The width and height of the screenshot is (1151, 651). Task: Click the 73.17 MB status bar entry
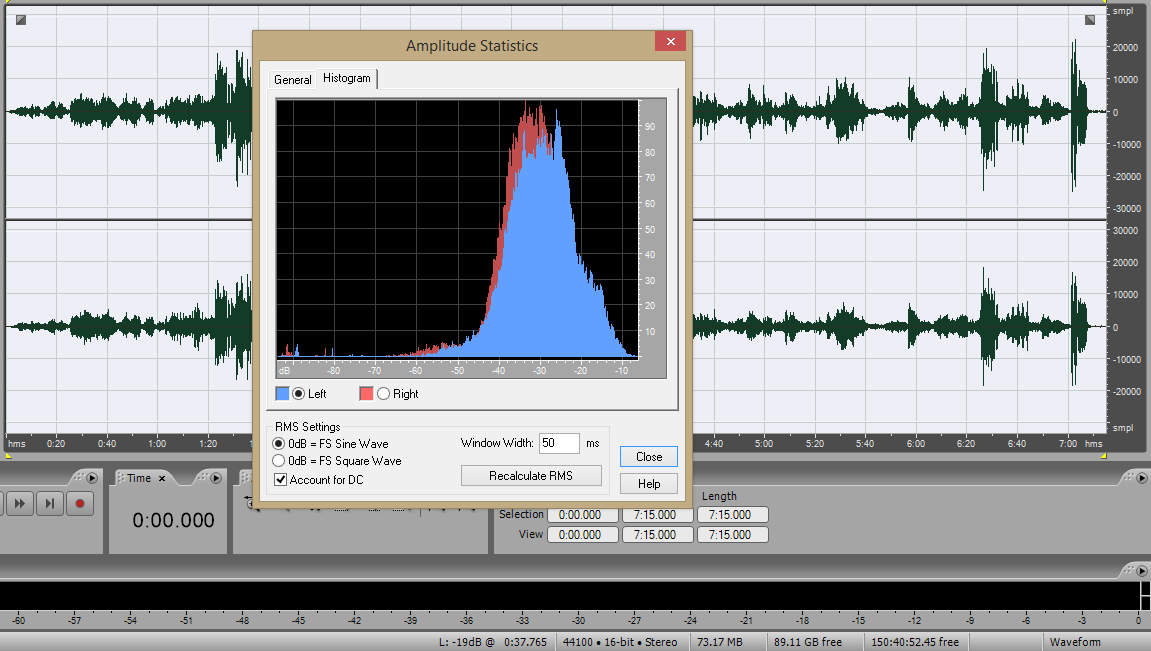click(x=719, y=642)
